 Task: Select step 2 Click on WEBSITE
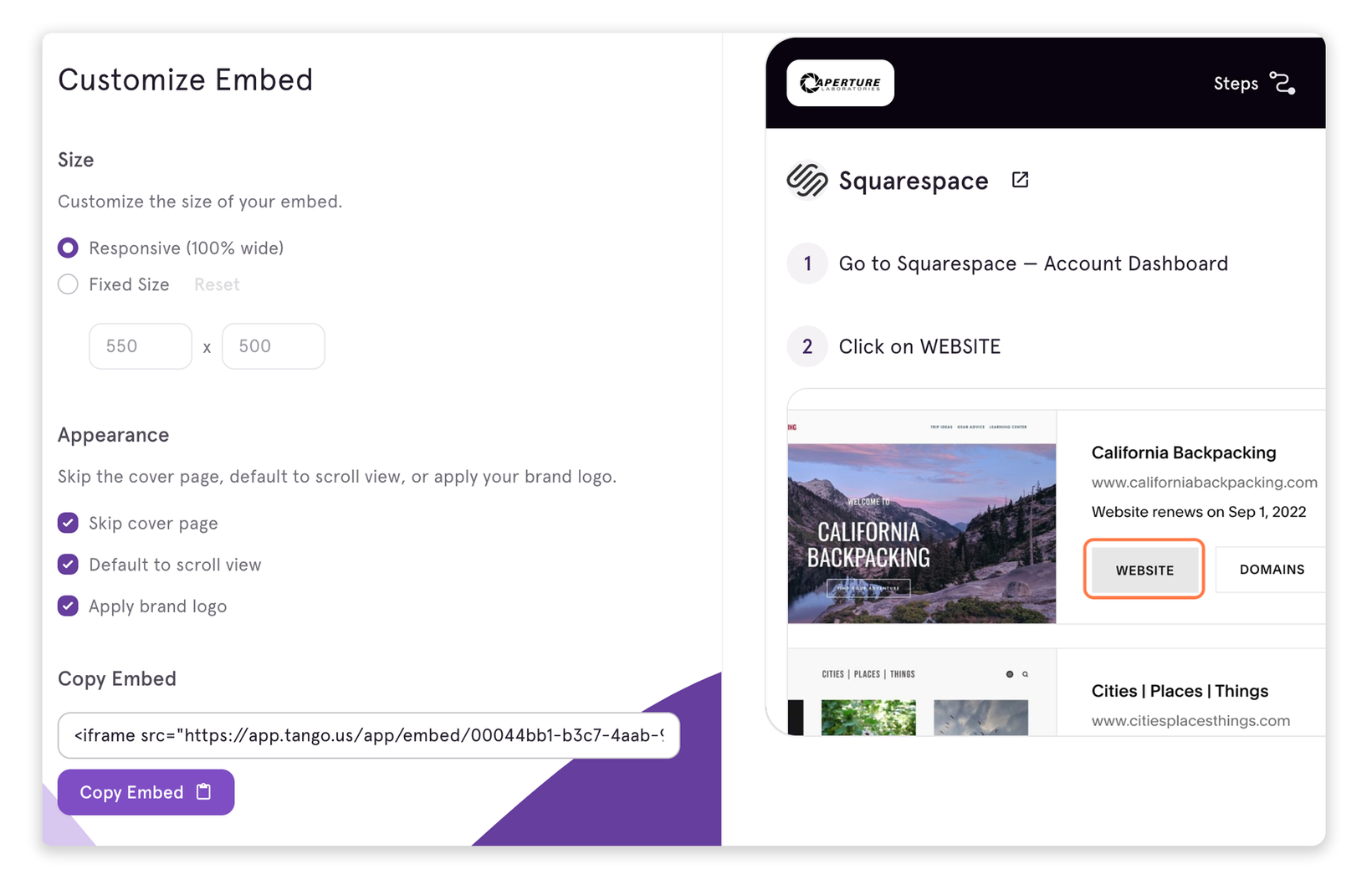point(894,346)
